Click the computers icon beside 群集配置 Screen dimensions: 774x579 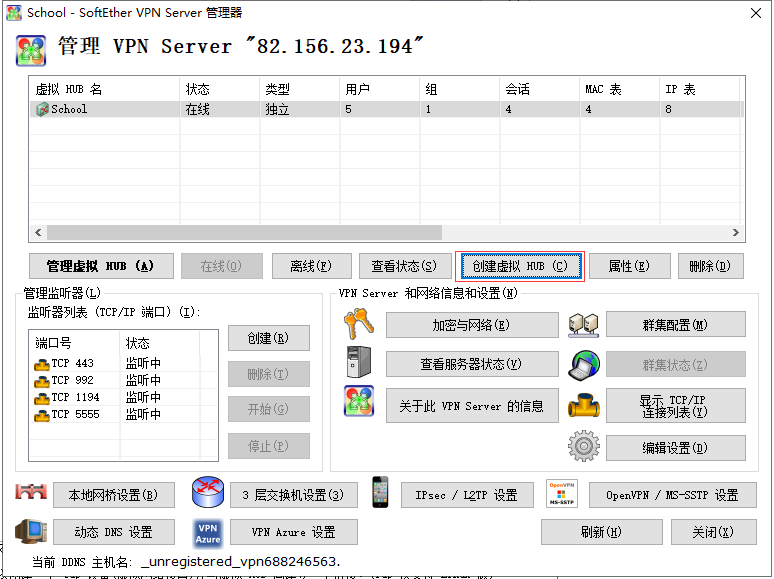coord(582,325)
